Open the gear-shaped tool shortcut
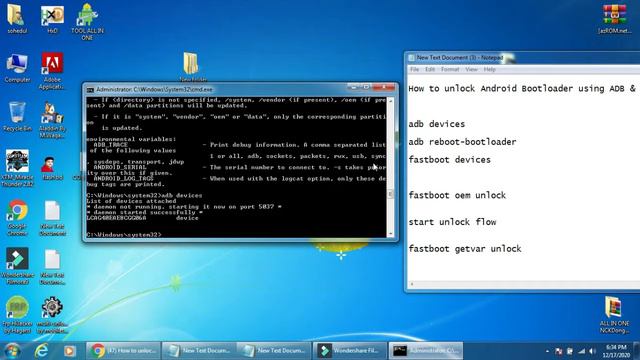 coord(52,315)
